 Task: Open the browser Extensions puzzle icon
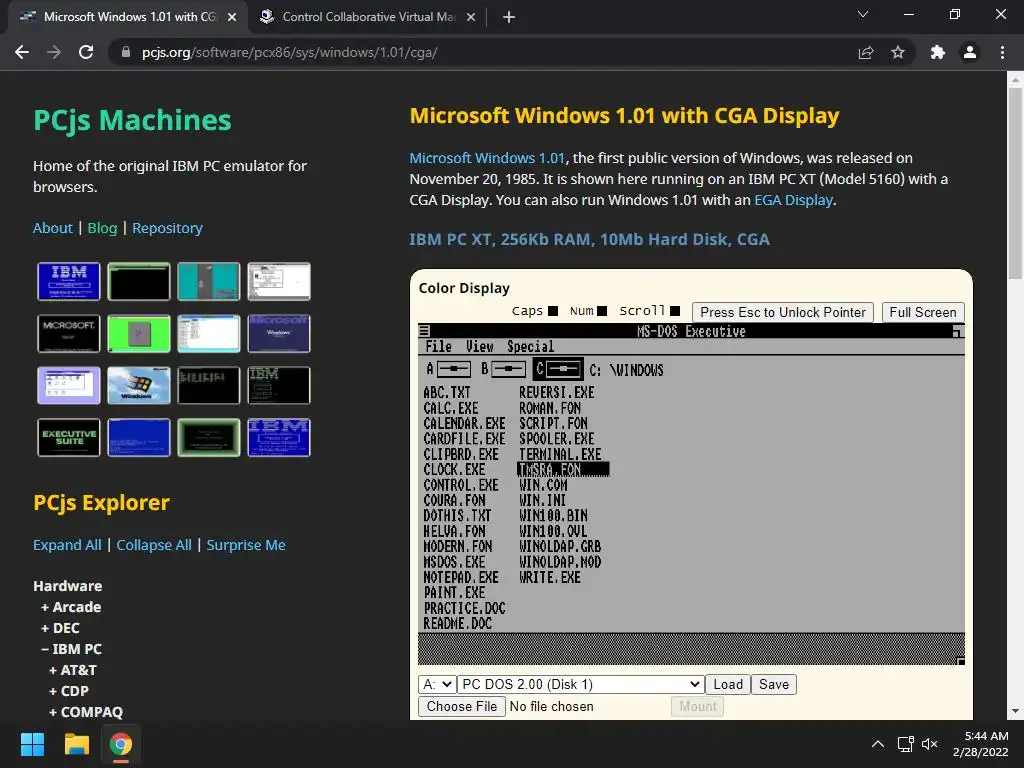pyautogui.click(x=938, y=52)
